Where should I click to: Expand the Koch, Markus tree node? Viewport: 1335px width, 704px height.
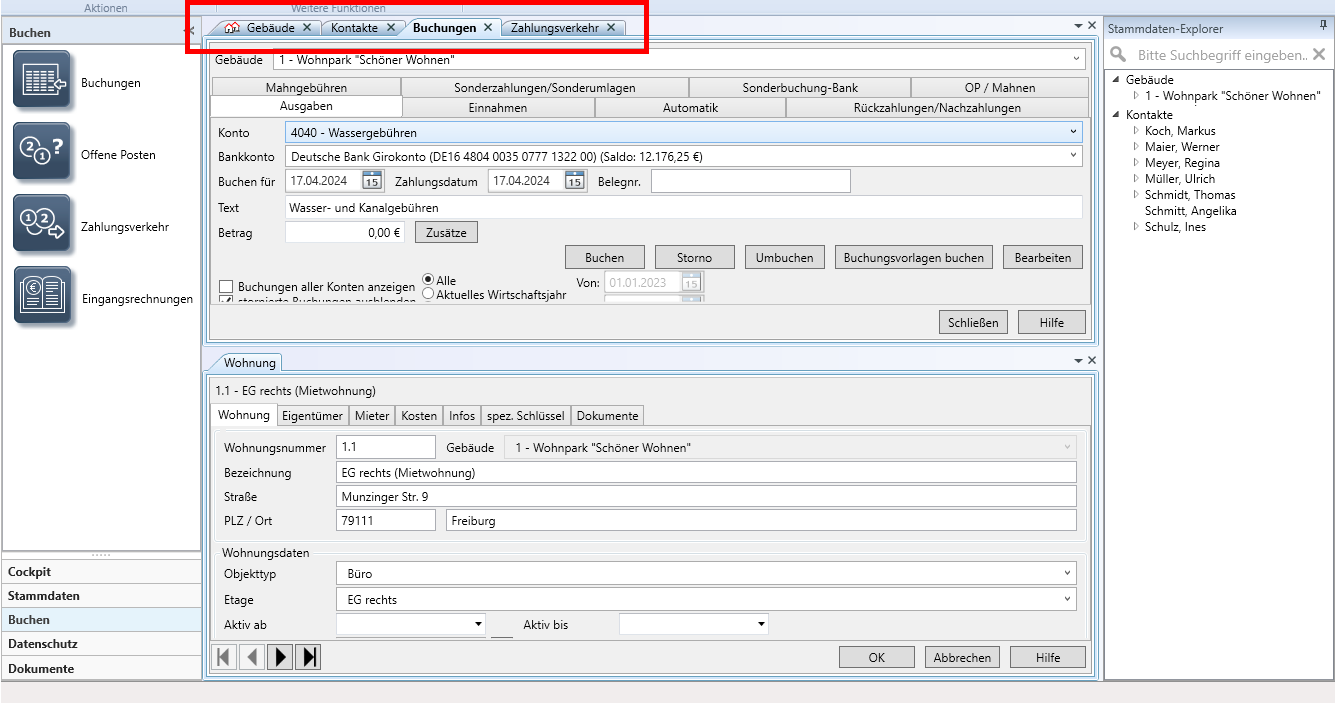click(x=1136, y=131)
